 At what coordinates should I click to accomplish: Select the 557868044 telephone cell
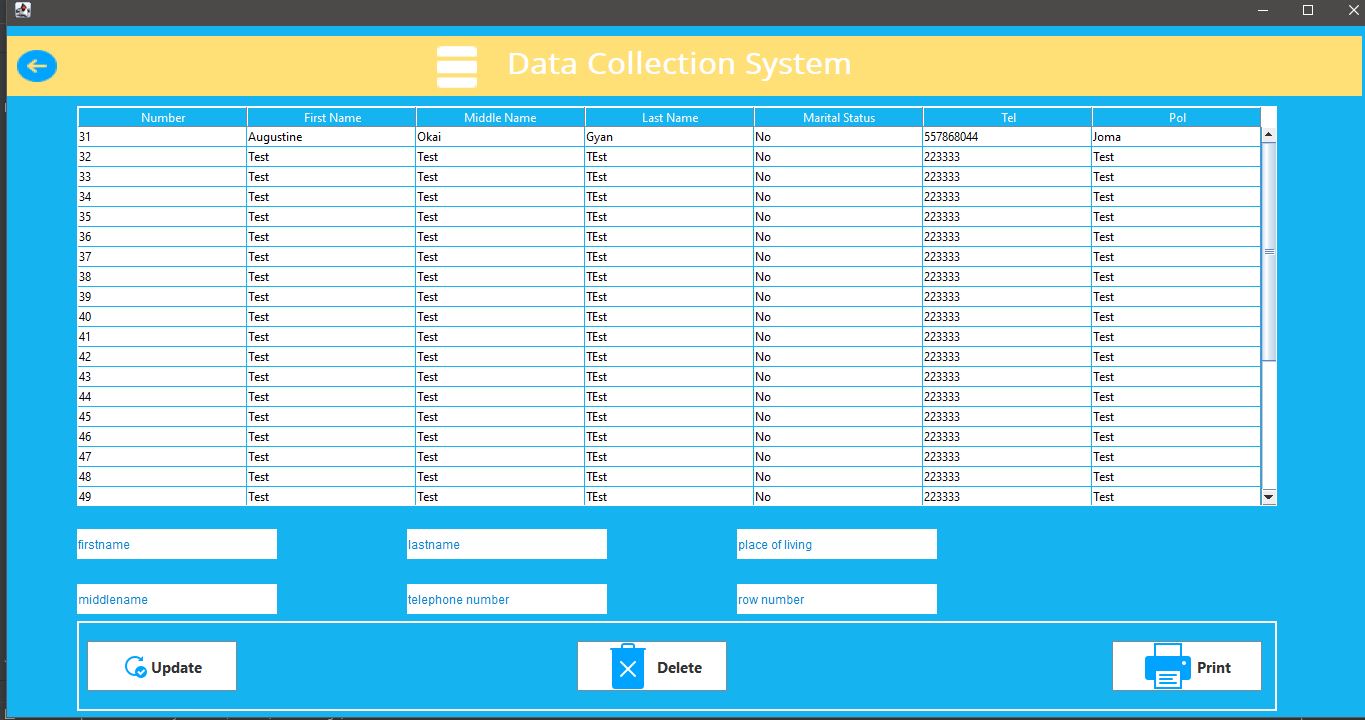(1007, 137)
